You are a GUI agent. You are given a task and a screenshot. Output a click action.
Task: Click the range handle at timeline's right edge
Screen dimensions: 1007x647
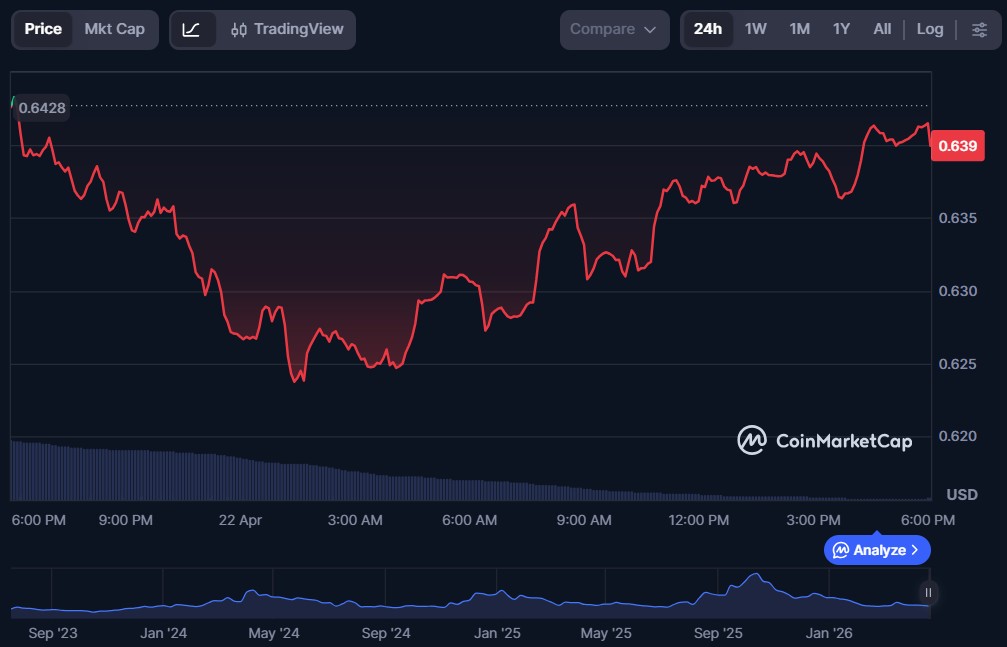click(x=928, y=593)
